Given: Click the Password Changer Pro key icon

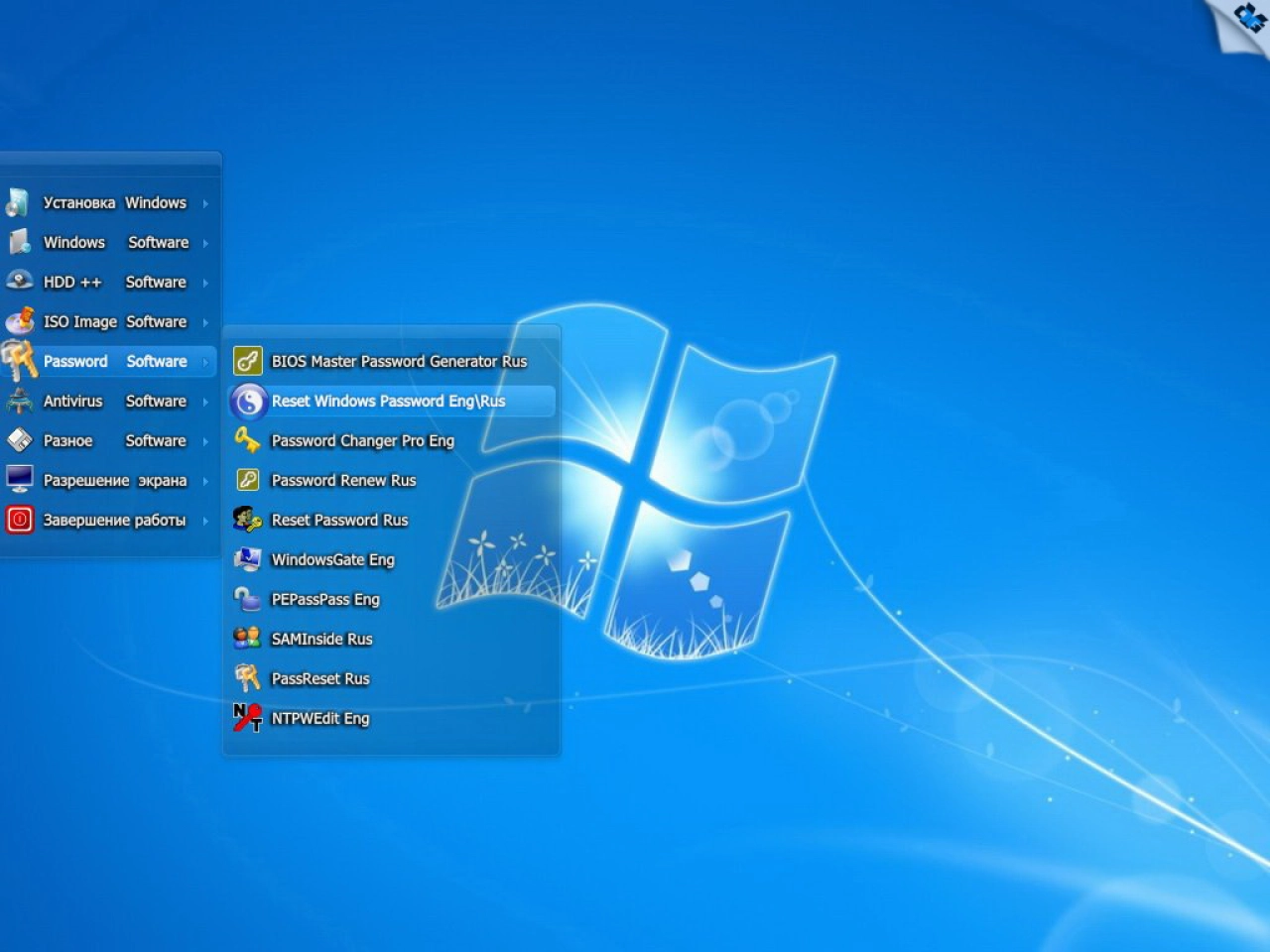Looking at the screenshot, I should [248, 440].
